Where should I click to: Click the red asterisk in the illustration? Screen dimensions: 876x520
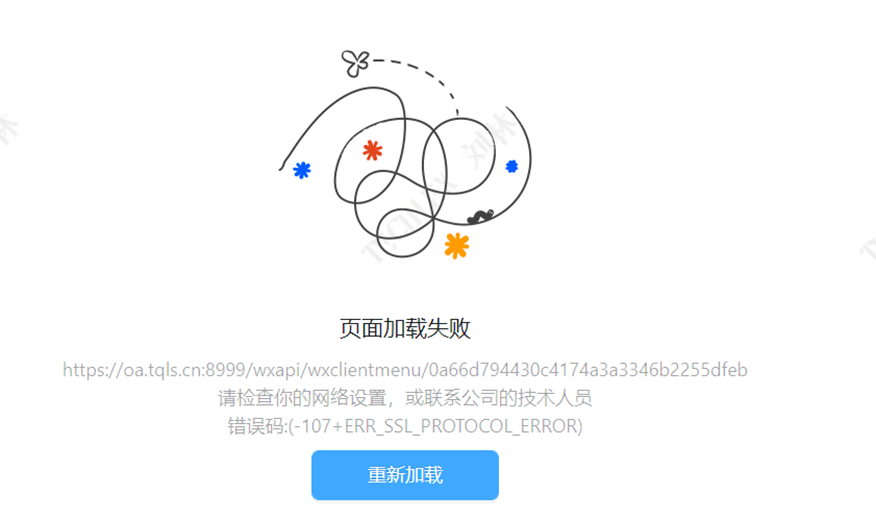click(372, 150)
